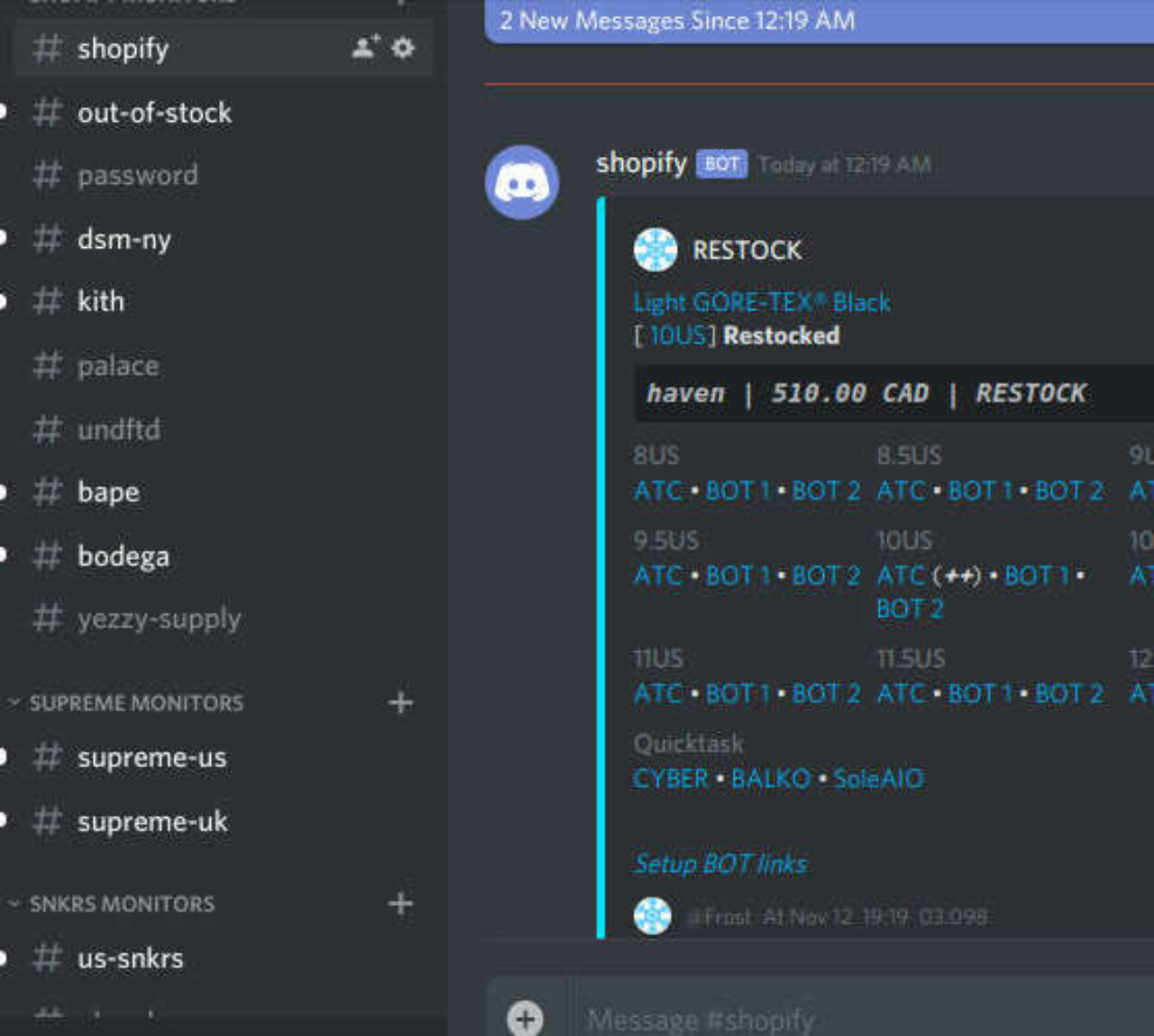Click the CYBER quicktask link

(x=671, y=778)
